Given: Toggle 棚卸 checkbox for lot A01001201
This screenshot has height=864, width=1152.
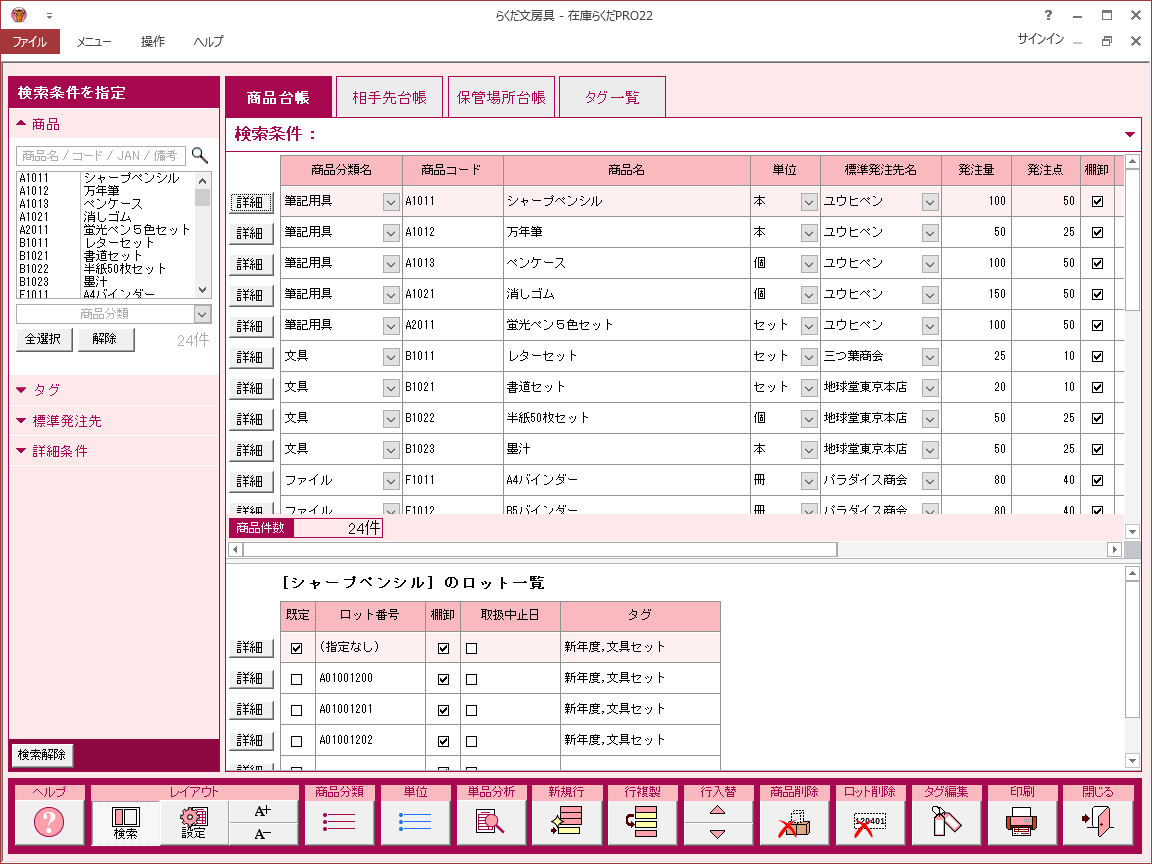Looking at the screenshot, I should (x=443, y=710).
